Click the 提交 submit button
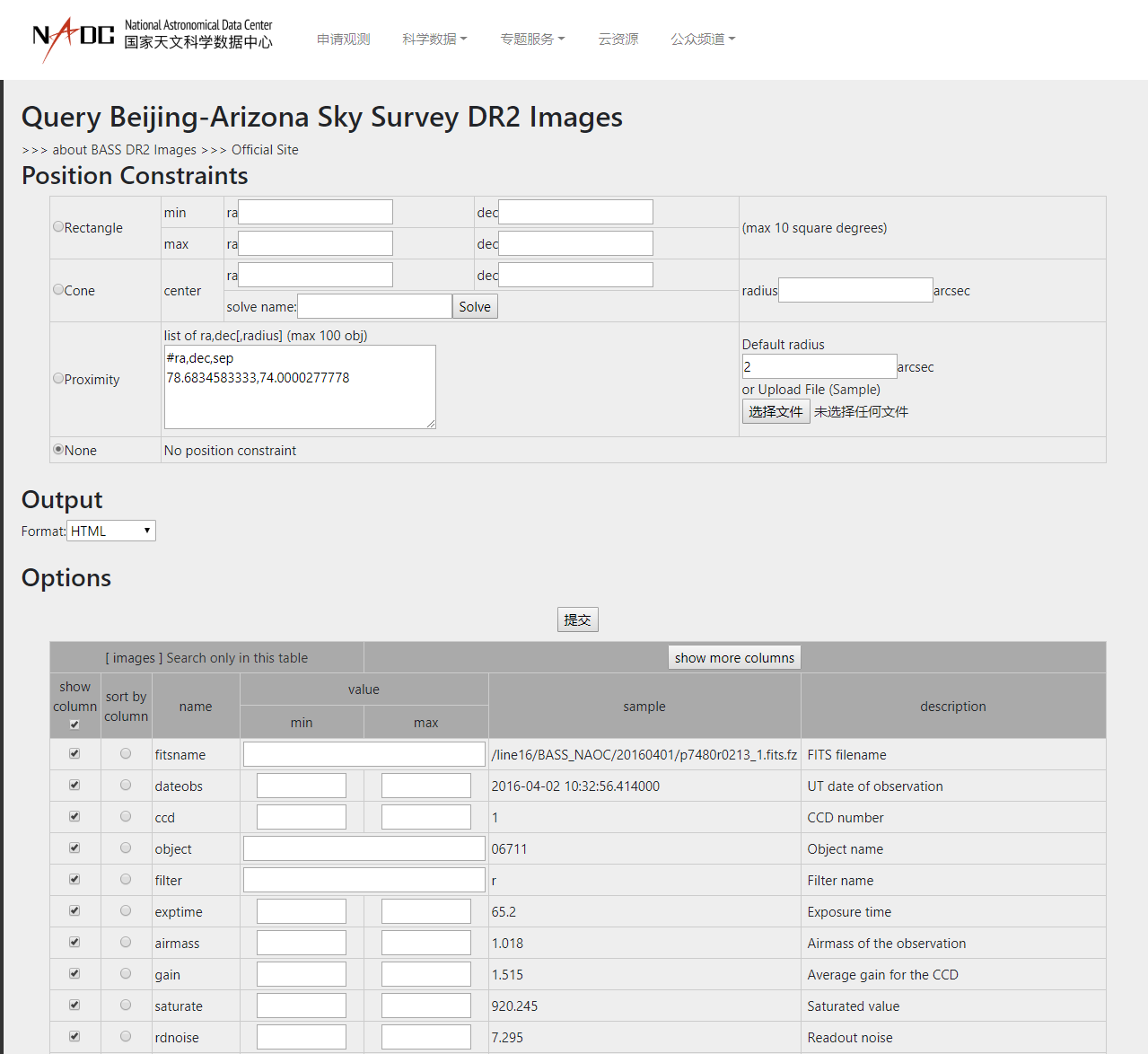The height and width of the screenshot is (1054, 1148). tap(577, 619)
